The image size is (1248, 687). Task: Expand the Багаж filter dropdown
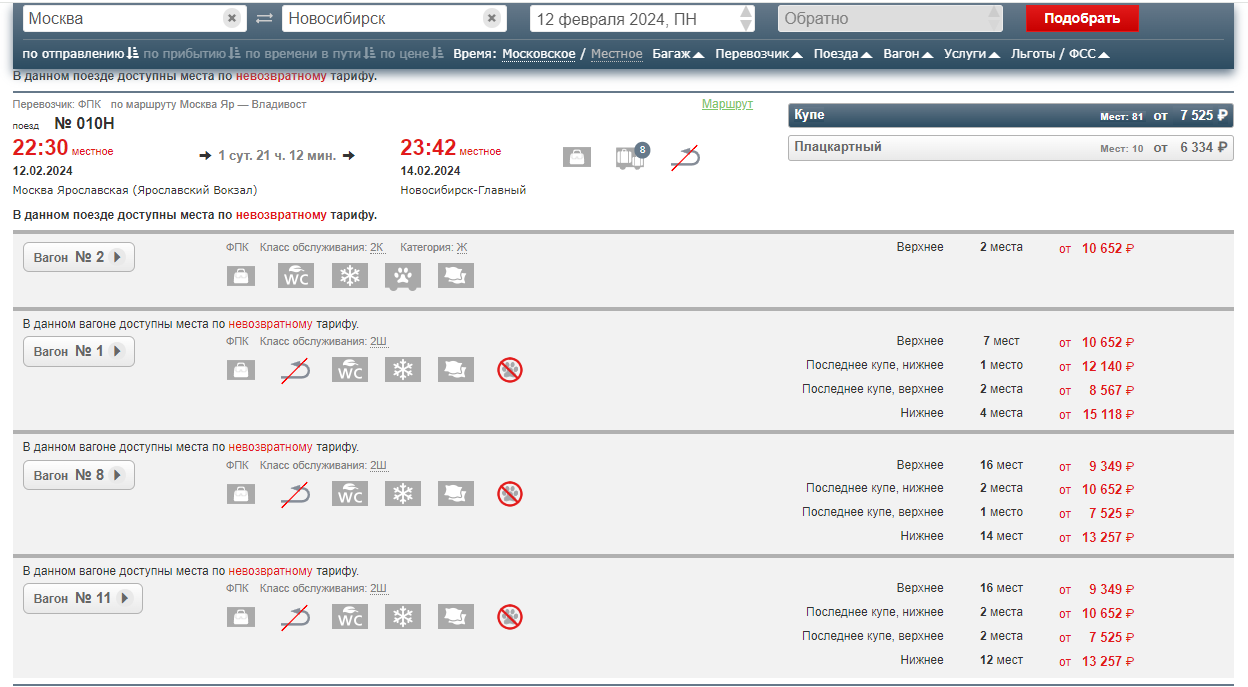tap(677, 54)
